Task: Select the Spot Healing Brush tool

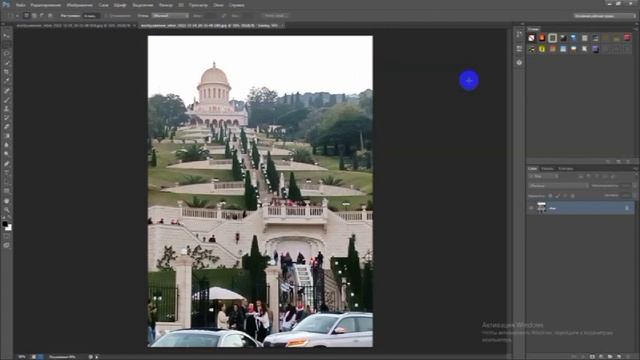Action: tap(6, 91)
